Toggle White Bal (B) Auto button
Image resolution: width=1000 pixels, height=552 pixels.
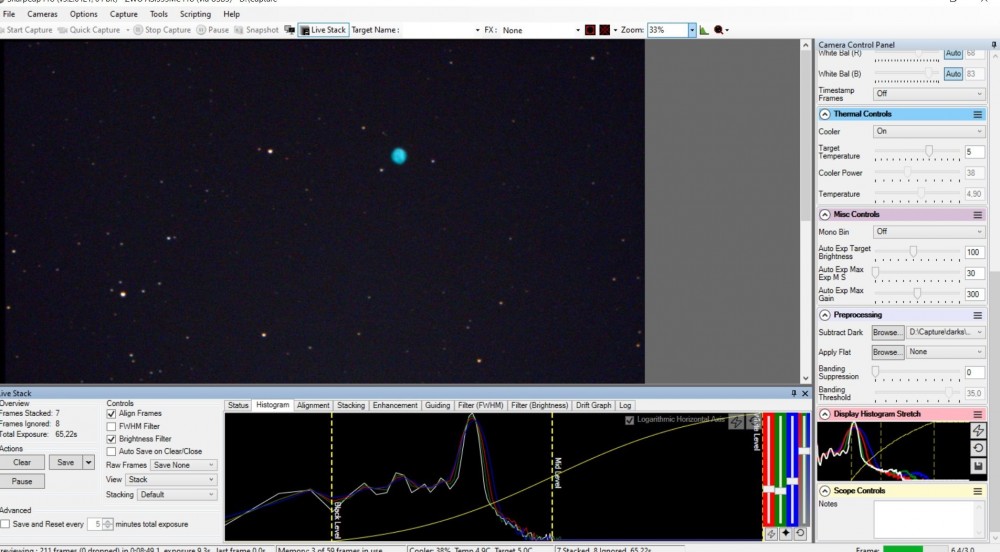pos(953,74)
